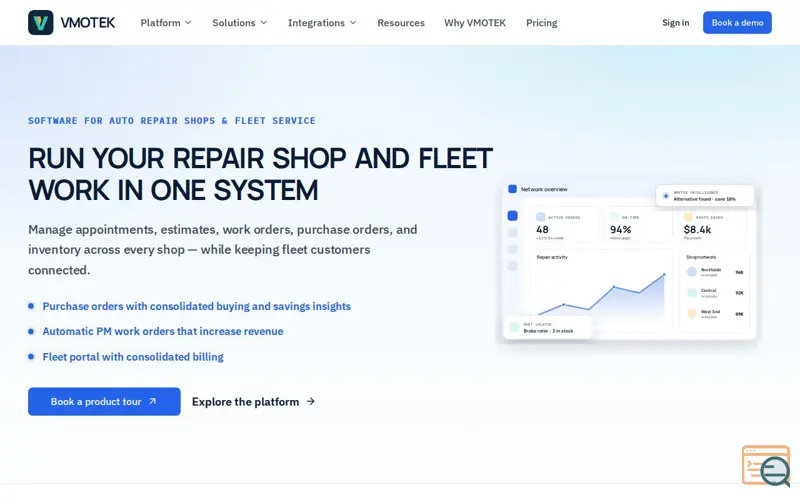This screenshot has width=800, height=500.
Task: Click the Parts Saved orange card icon
Action: [688, 217]
